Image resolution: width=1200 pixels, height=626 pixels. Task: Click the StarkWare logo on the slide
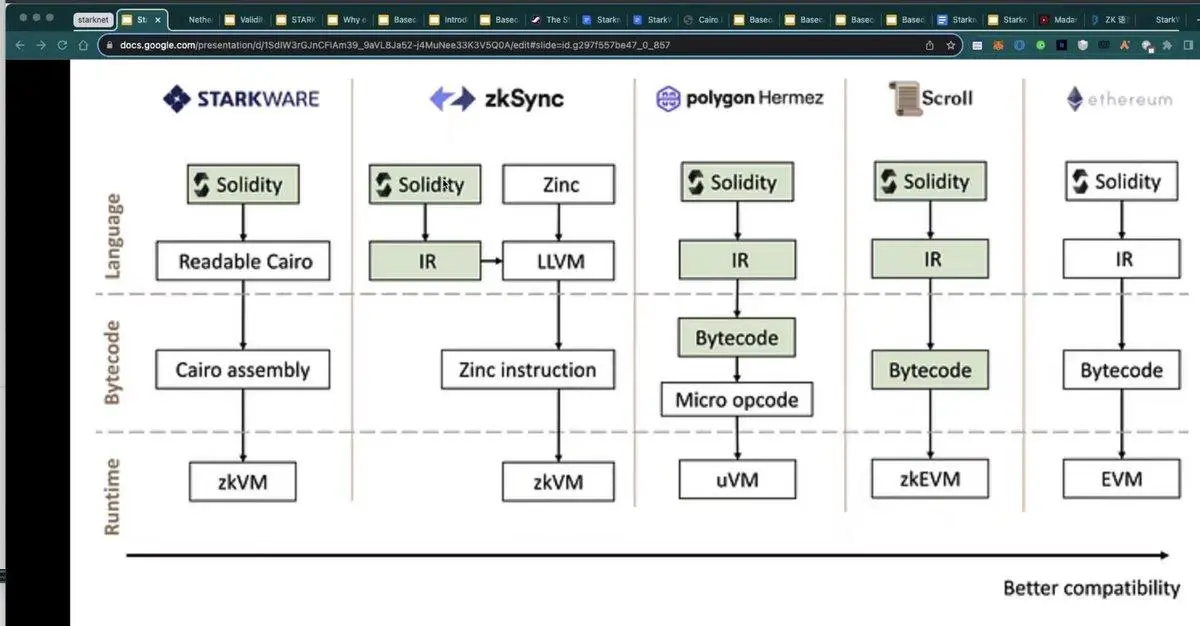[x=241, y=98]
